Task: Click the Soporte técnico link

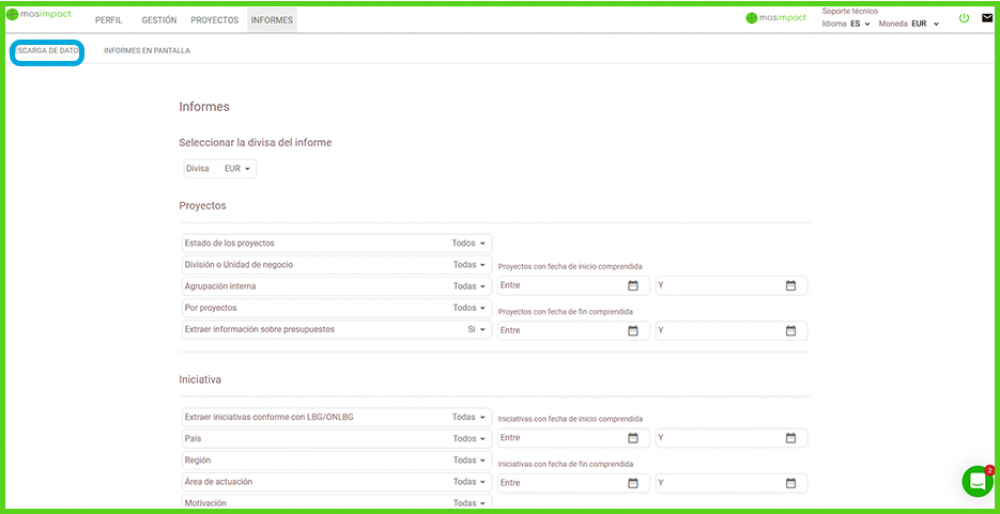Action: 849,11
